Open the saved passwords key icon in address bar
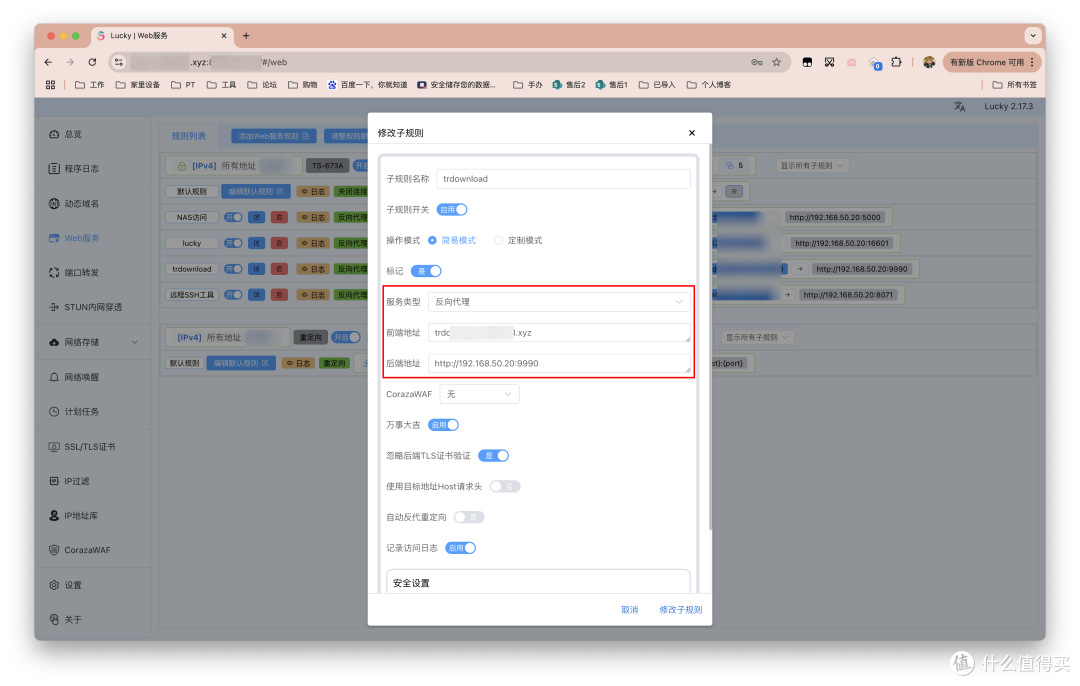This screenshot has height=686, width=1080. click(756, 62)
